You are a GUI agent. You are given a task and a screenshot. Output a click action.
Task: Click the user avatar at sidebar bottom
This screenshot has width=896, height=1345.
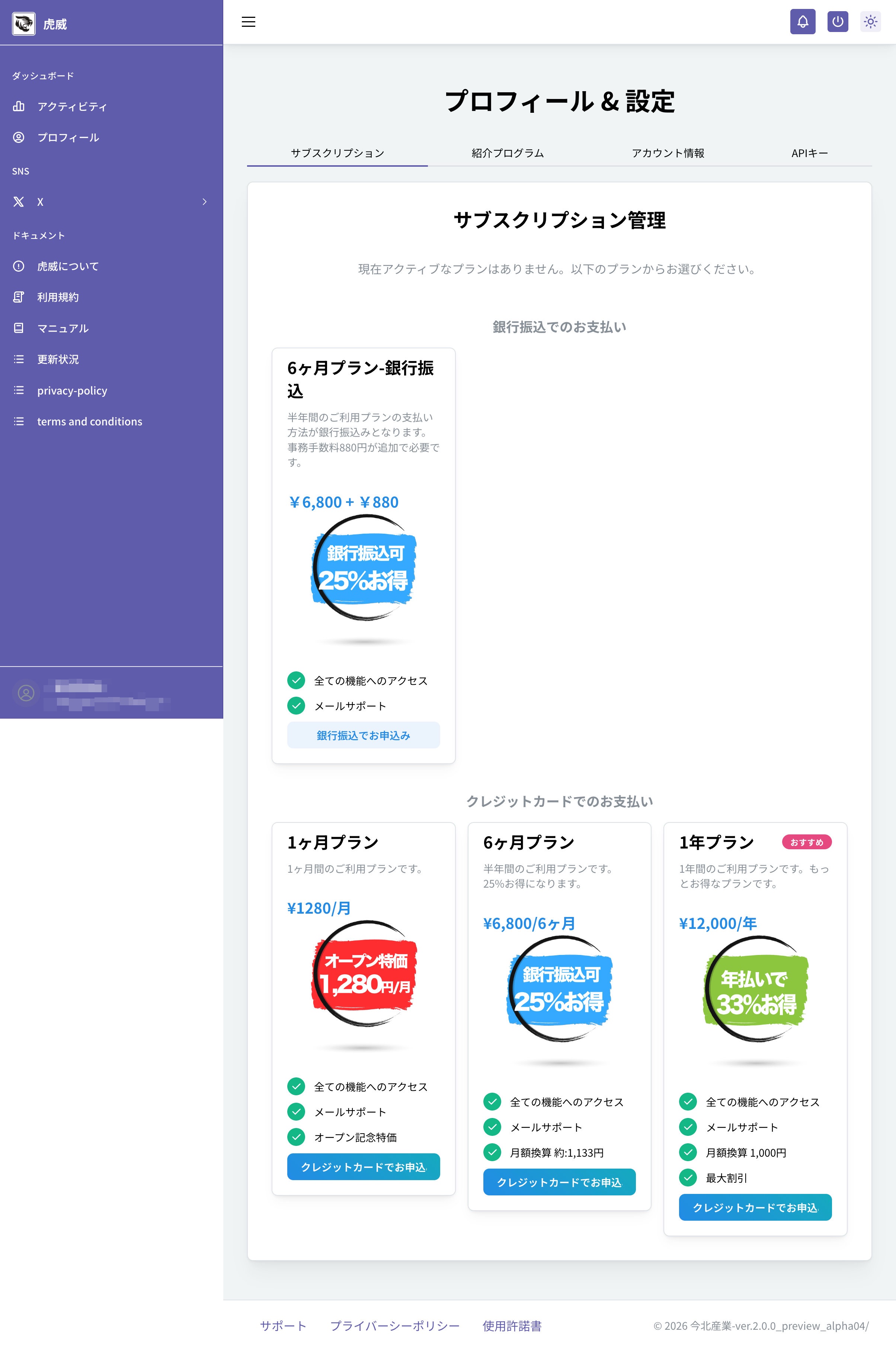click(26, 693)
